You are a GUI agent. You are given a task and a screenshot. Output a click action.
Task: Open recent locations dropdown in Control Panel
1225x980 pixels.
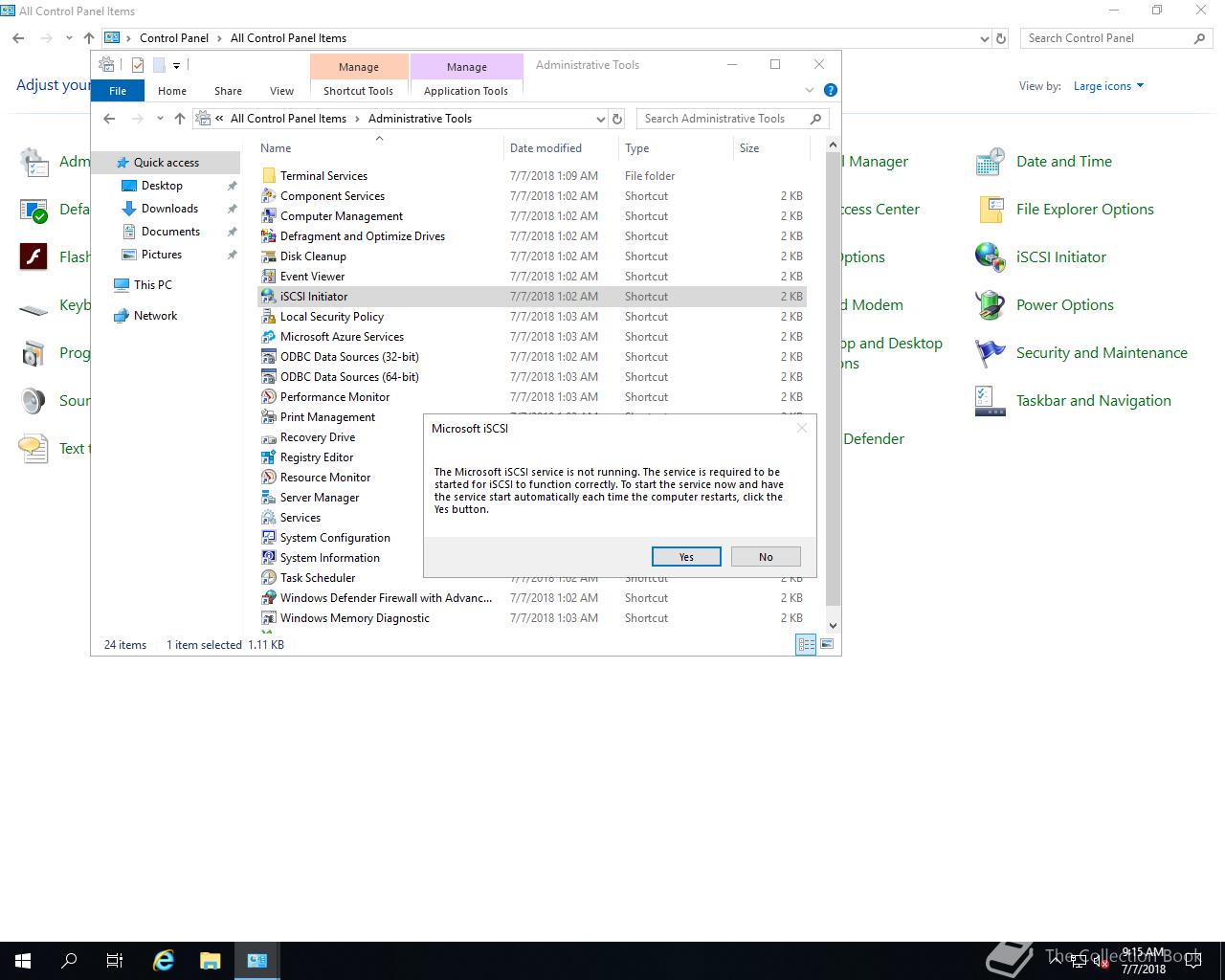pos(69,38)
